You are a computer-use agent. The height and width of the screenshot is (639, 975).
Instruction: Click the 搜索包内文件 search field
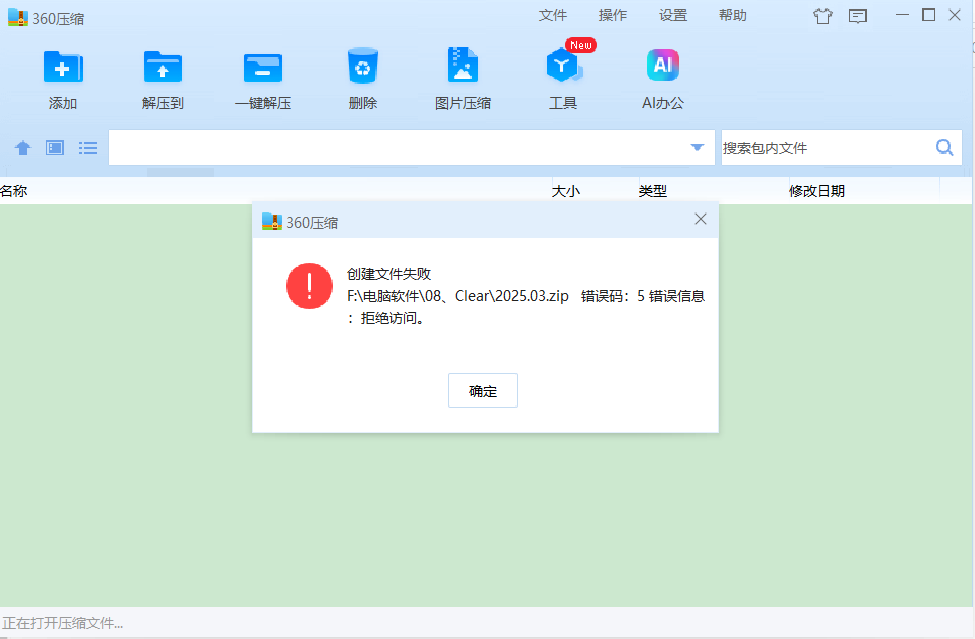coord(825,148)
